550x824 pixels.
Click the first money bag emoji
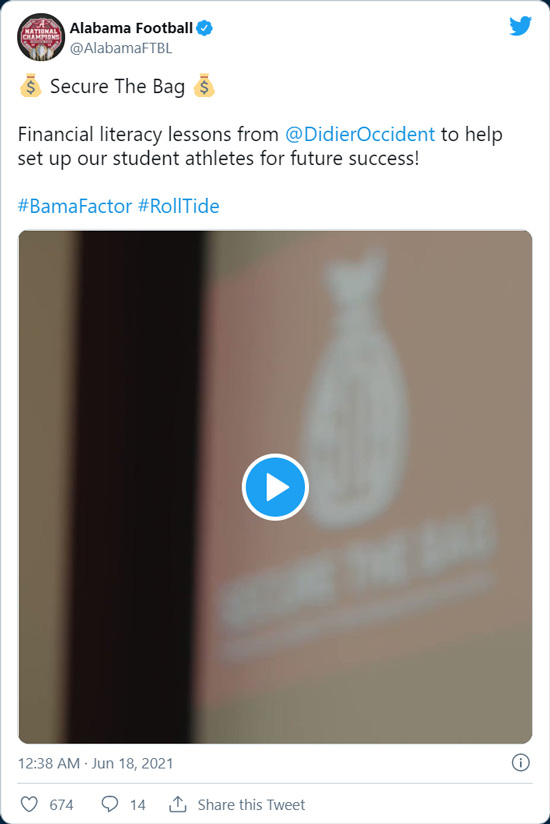click(30, 86)
